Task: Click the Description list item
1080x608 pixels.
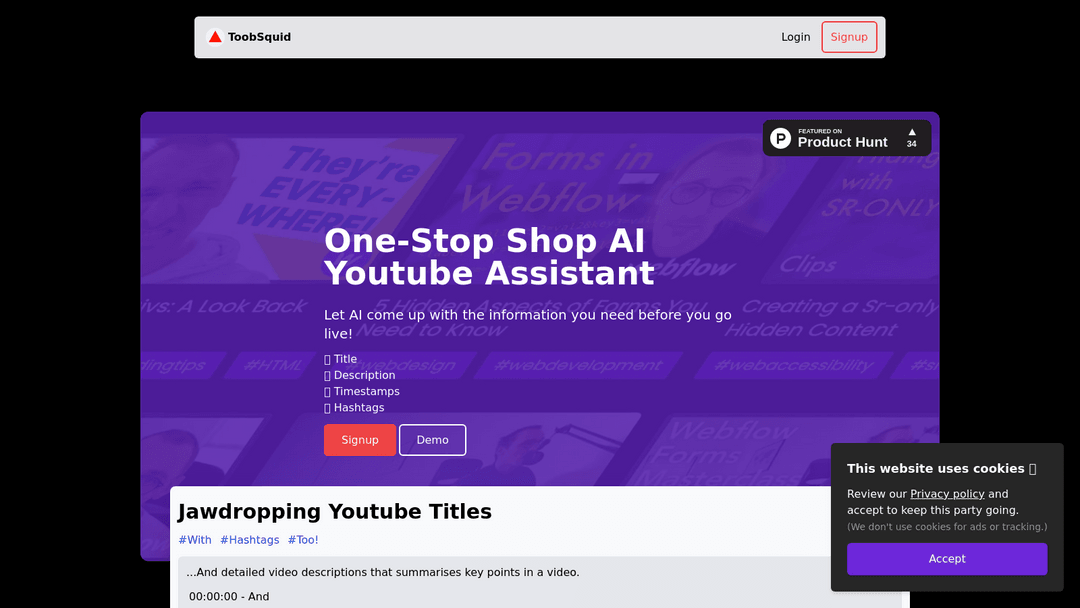Action: 360,375
